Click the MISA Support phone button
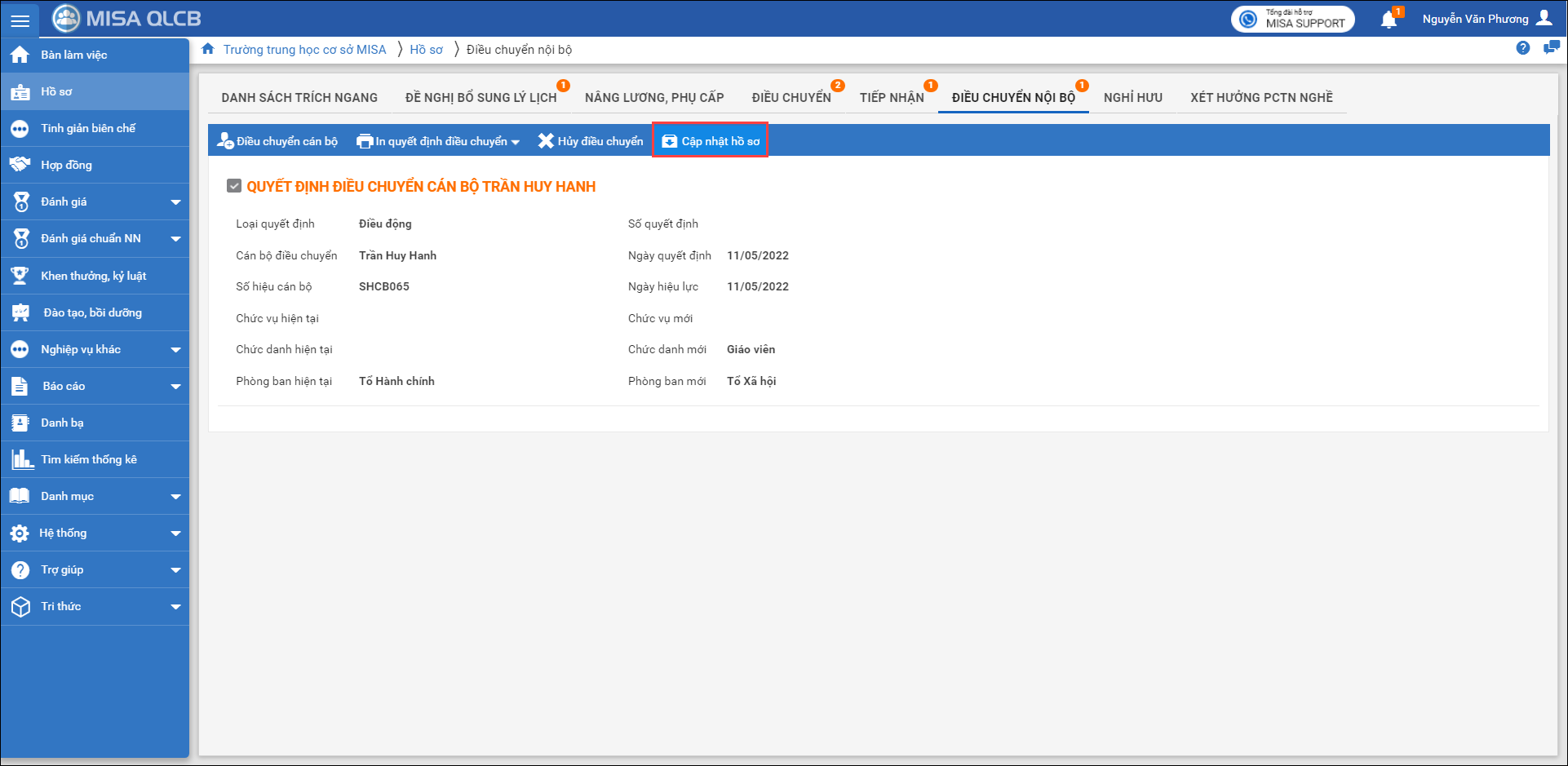The height and width of the screenshot is (766, 1568). [1292, 19]
